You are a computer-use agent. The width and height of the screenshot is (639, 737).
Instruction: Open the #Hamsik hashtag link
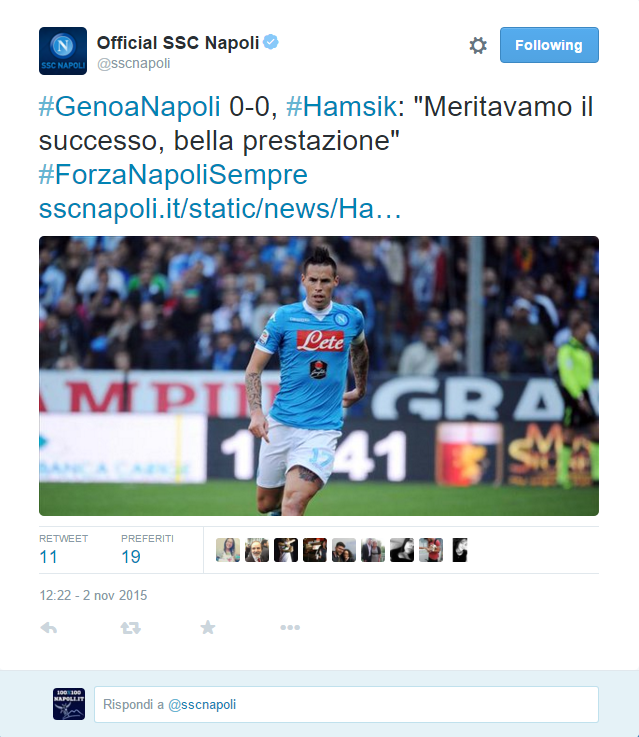coord(342,106)
